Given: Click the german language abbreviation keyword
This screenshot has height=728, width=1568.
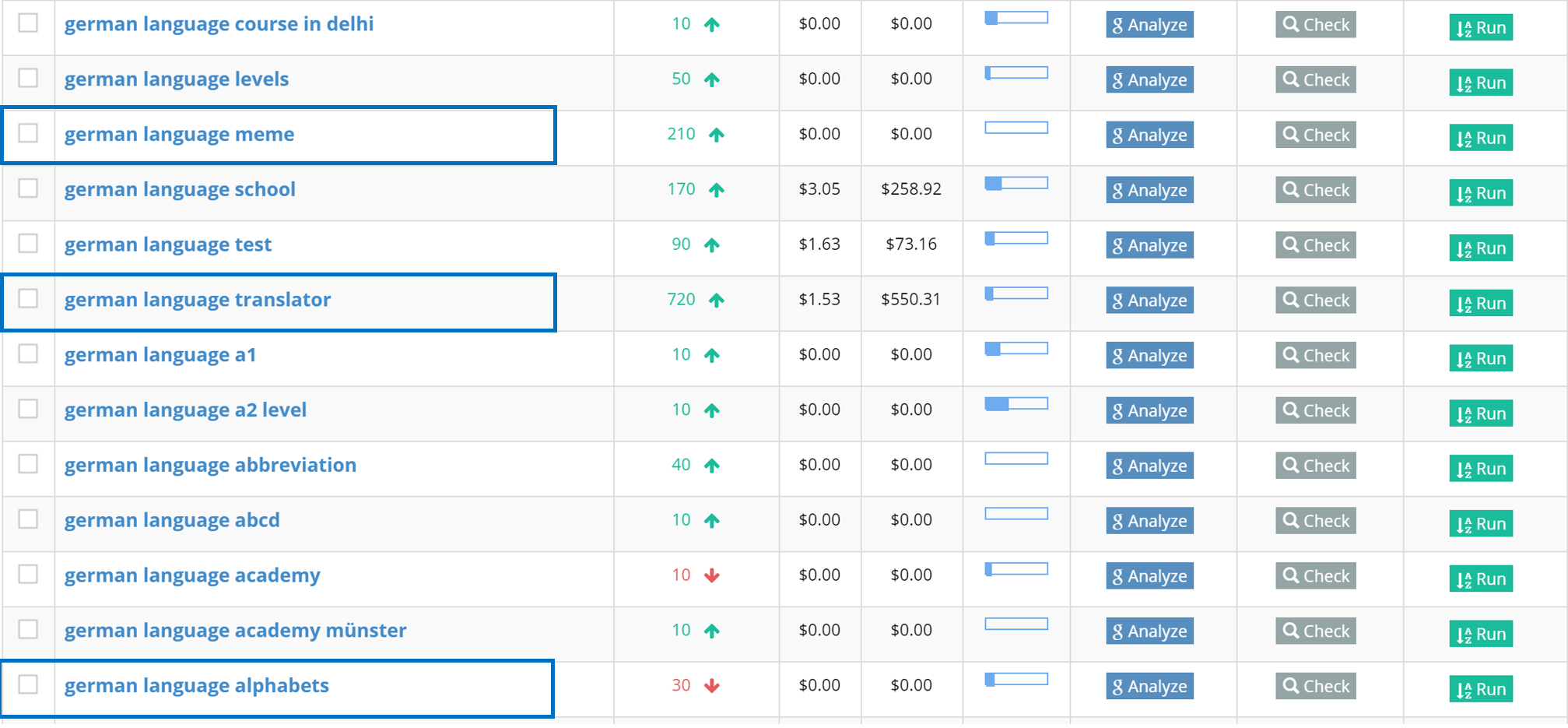Looking at the screenshot, I should coord(210,465).
